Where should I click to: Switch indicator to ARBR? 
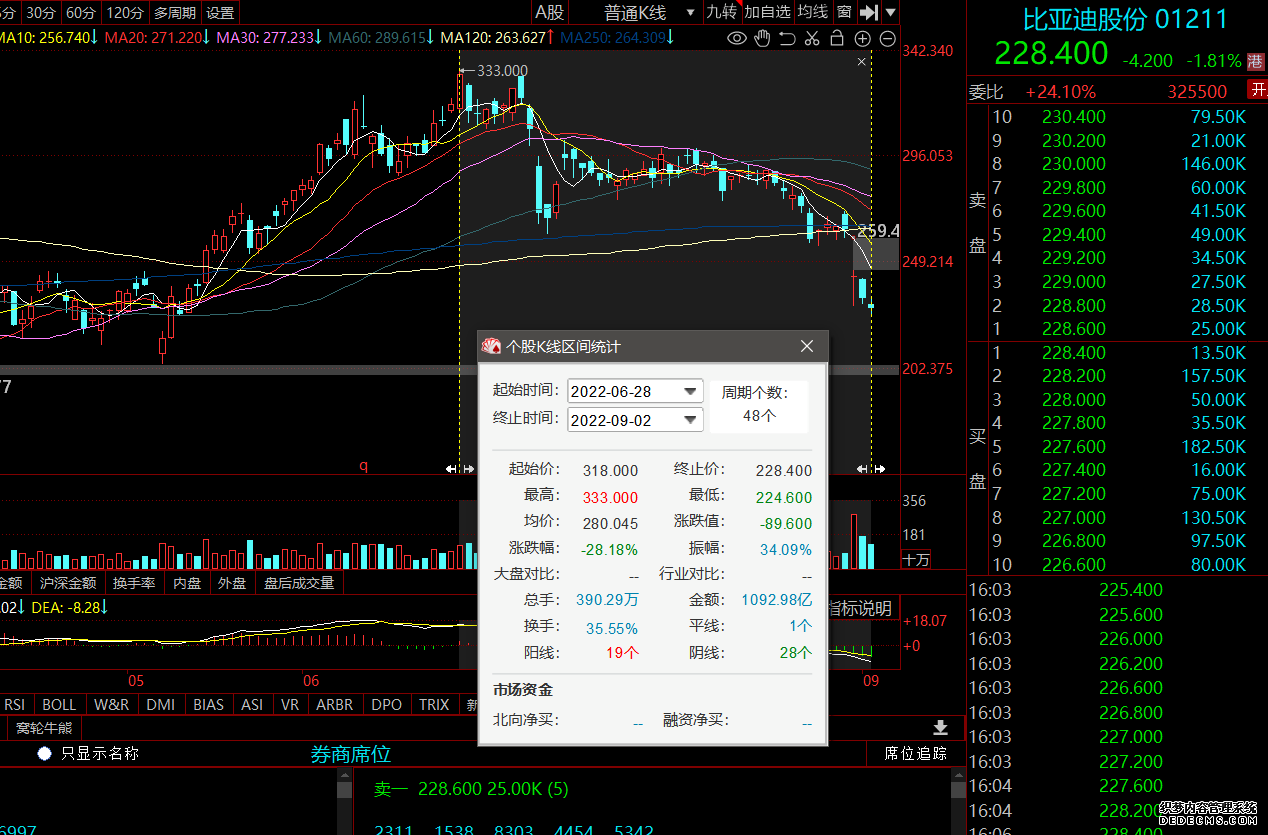pyautogui.click(x=334, y=704)
